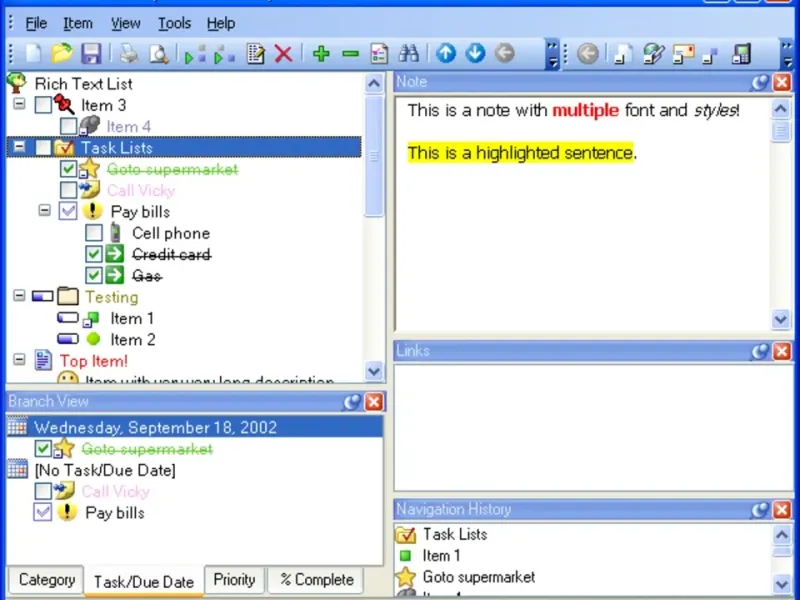The image size is (800, 600).
Task: Click the gray left arrow after the blue down arrow
Action: (x=505, y=53)
